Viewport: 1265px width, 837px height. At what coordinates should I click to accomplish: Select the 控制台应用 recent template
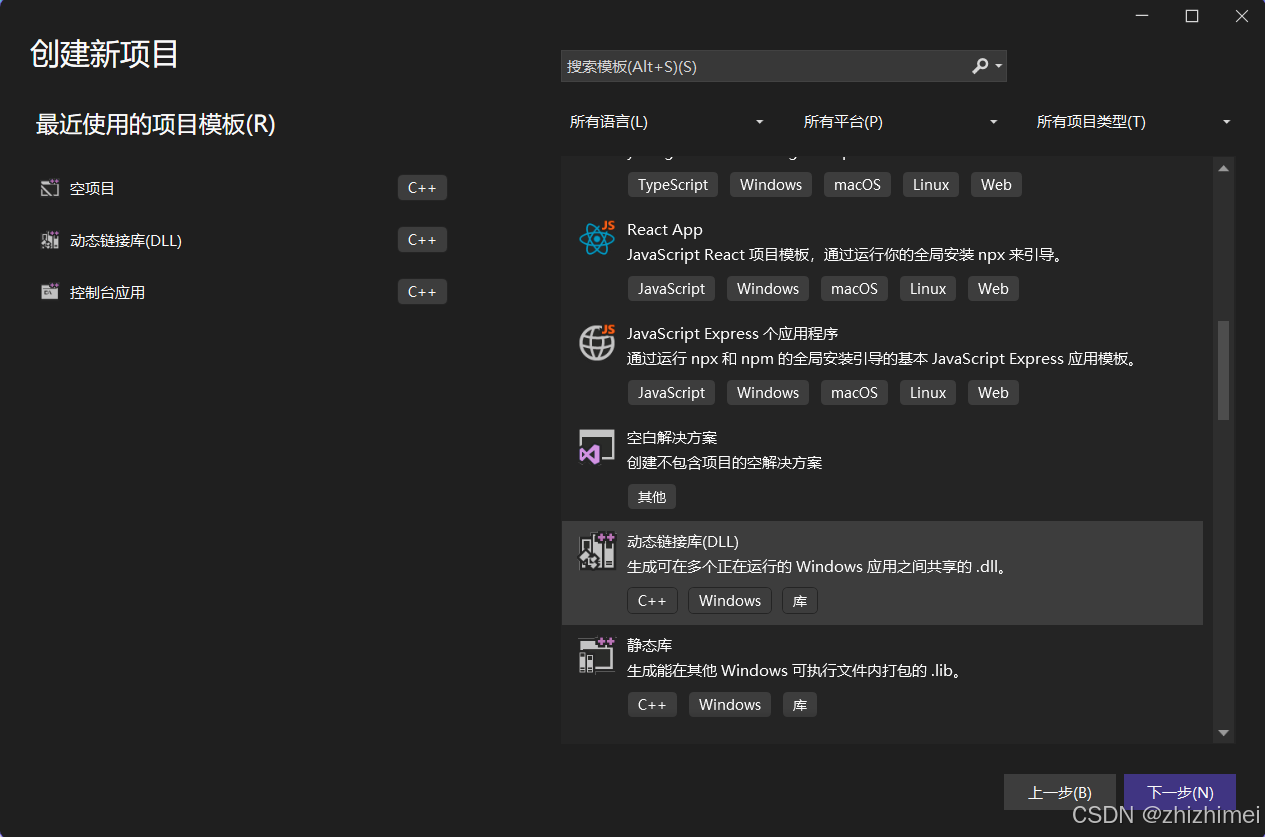tap(242, 292)
